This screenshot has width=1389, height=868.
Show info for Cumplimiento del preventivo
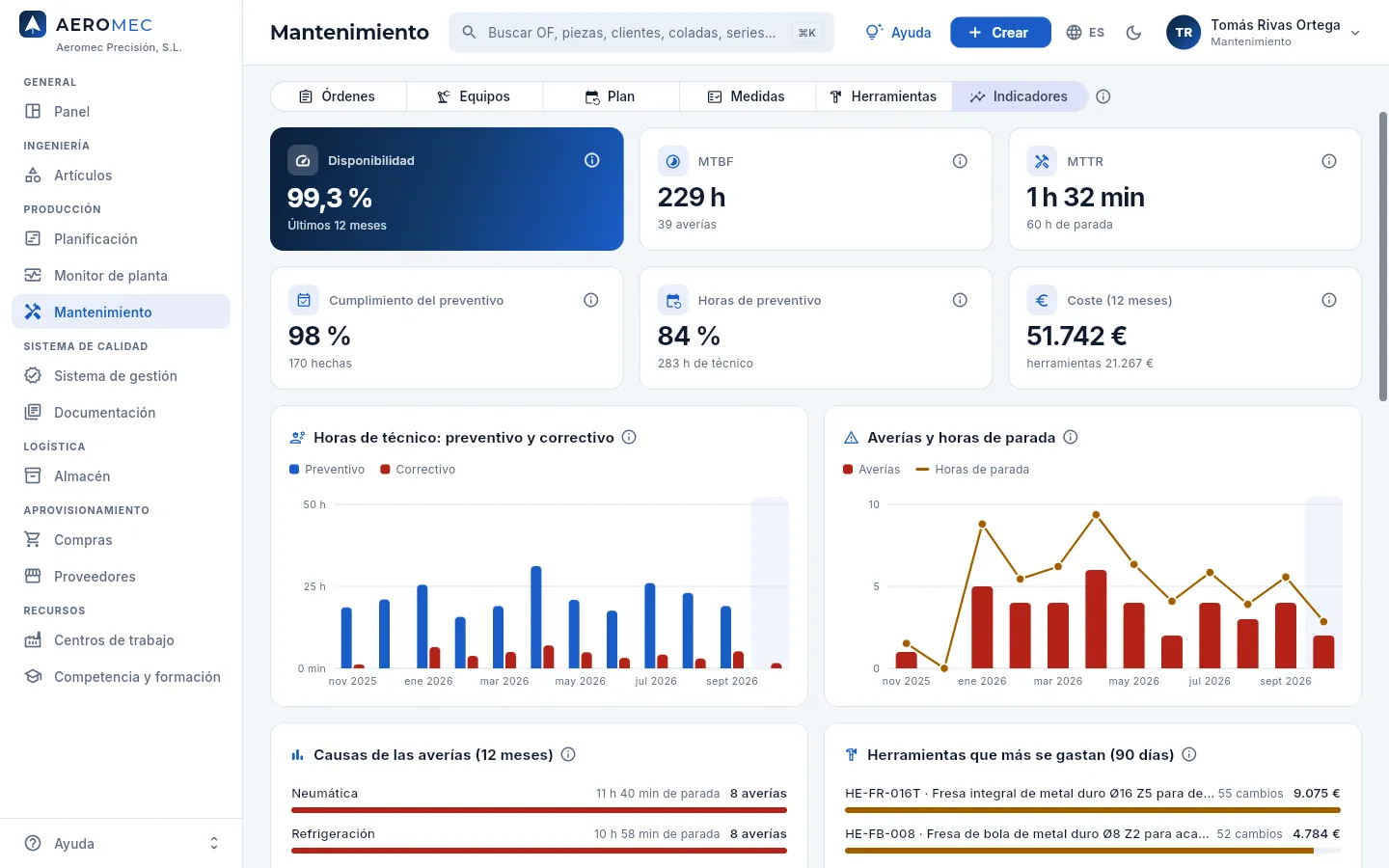[x=591, y=300]
